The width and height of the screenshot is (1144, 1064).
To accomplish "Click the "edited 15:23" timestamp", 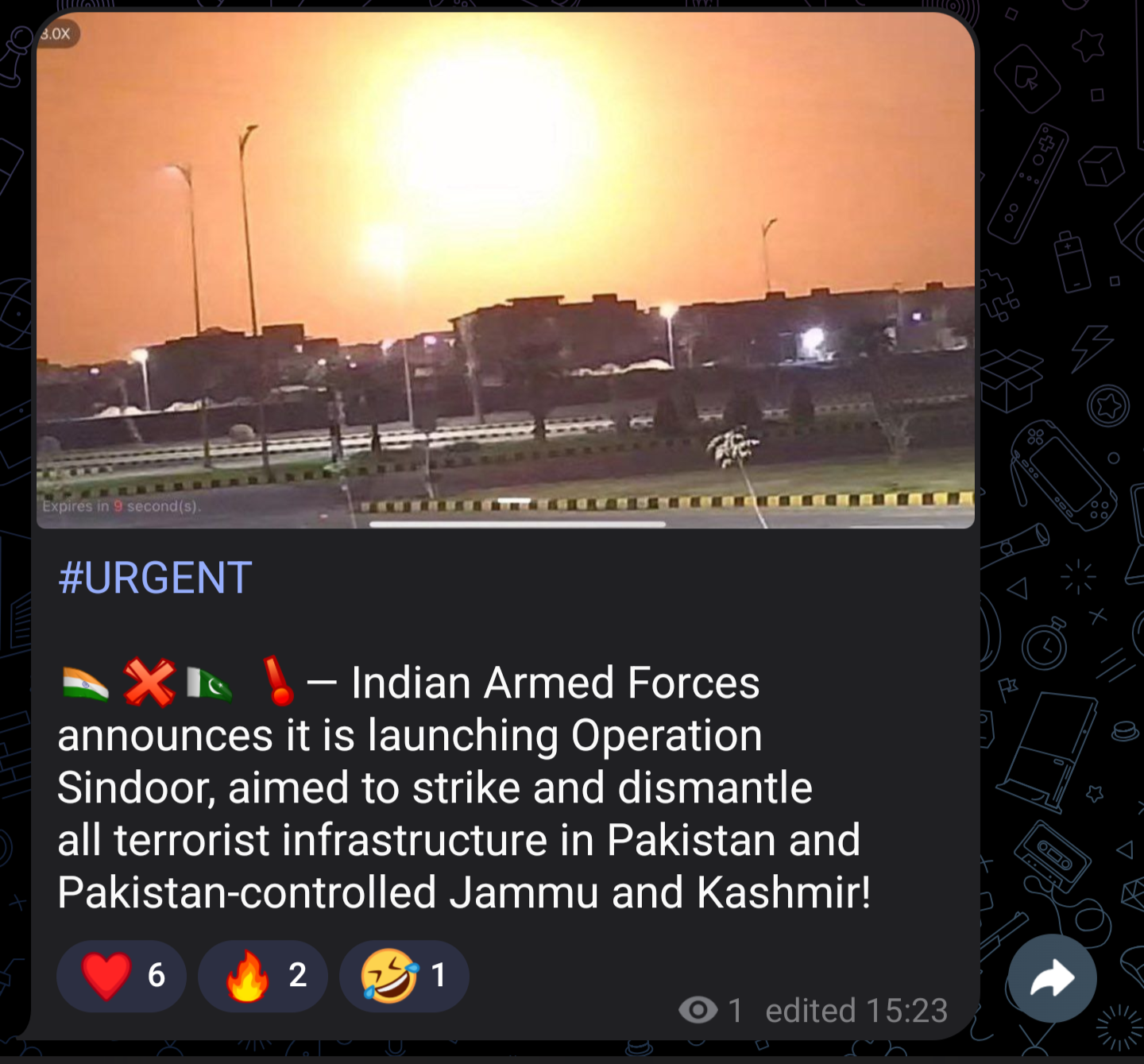I will tap(856, 1011).
